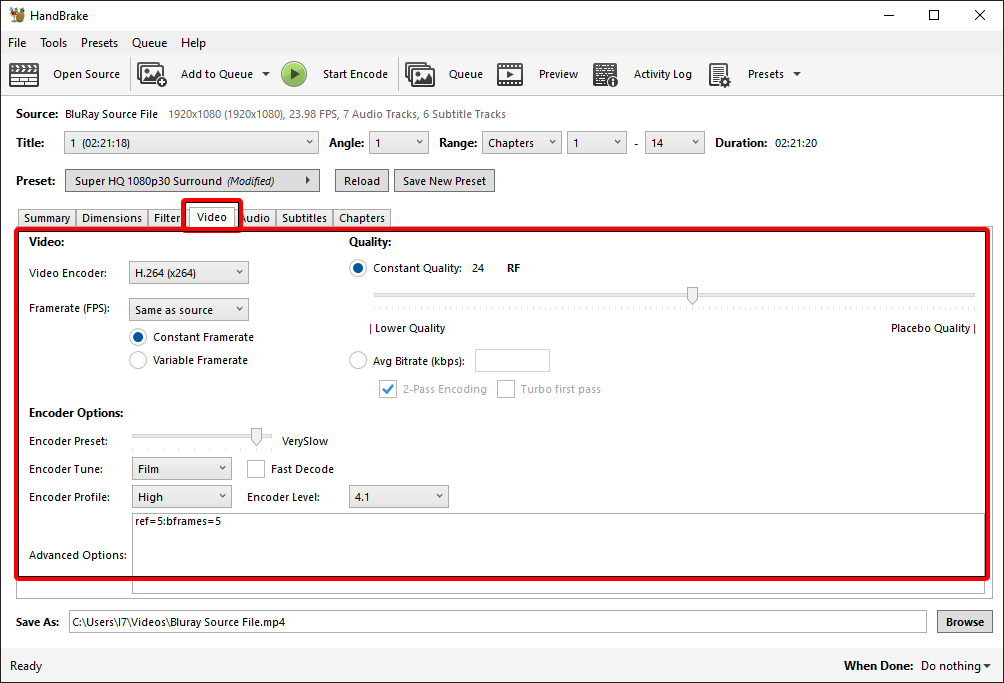
Task: Select the Avg Bitrate quality mode
Action: coord(357,360)
